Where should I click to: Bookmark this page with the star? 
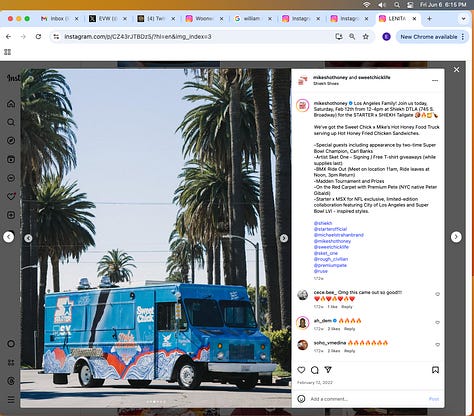click(x=366, y=37)
